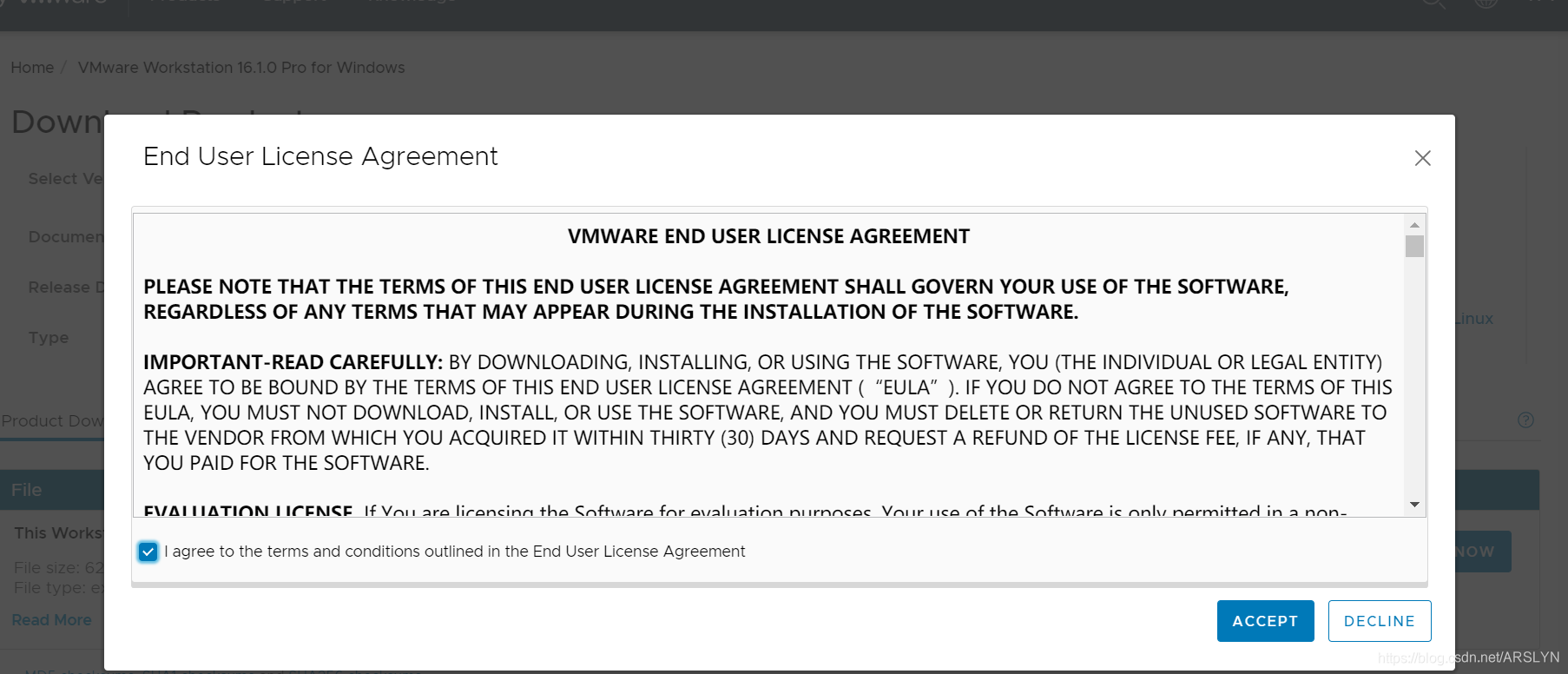Click the EVALUATION LICENSE paragraph heading
Viewport: 1568px width, 674px height.
click(248, 511)
